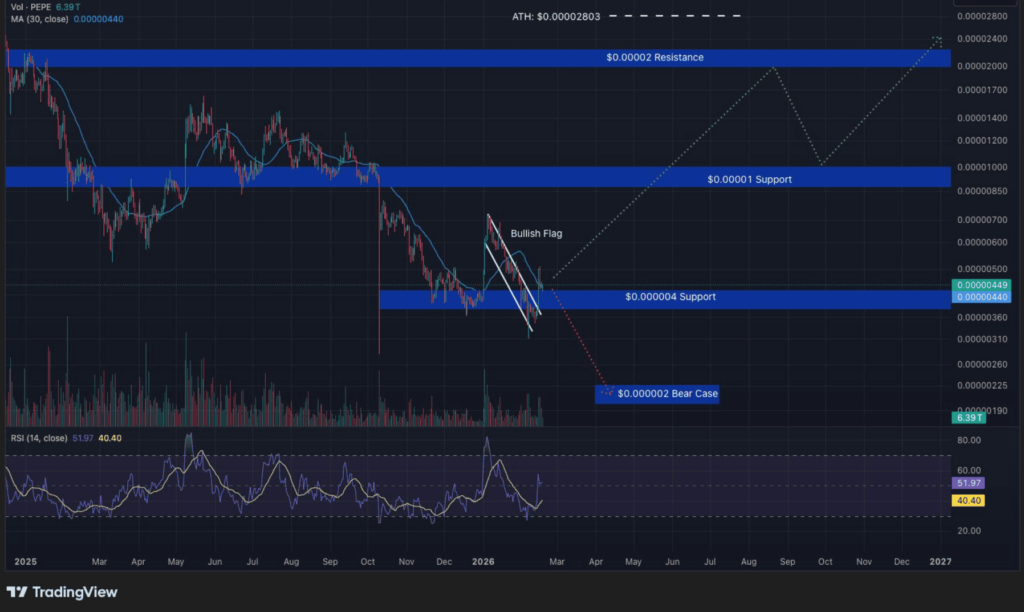
Task: Click the 0.00000700 price axis label
Action: [982, 219]
